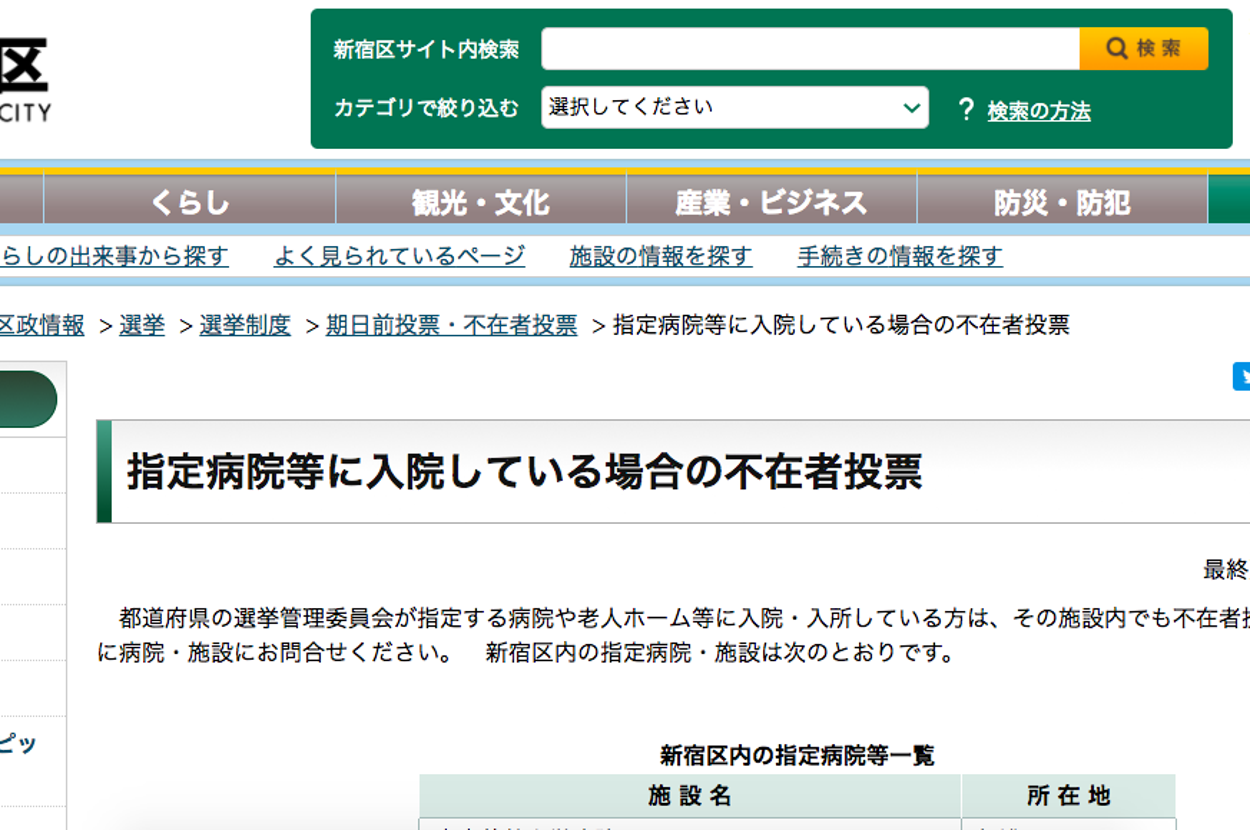
Task: Click the 施設の情報を探す link
Action: 660,256
